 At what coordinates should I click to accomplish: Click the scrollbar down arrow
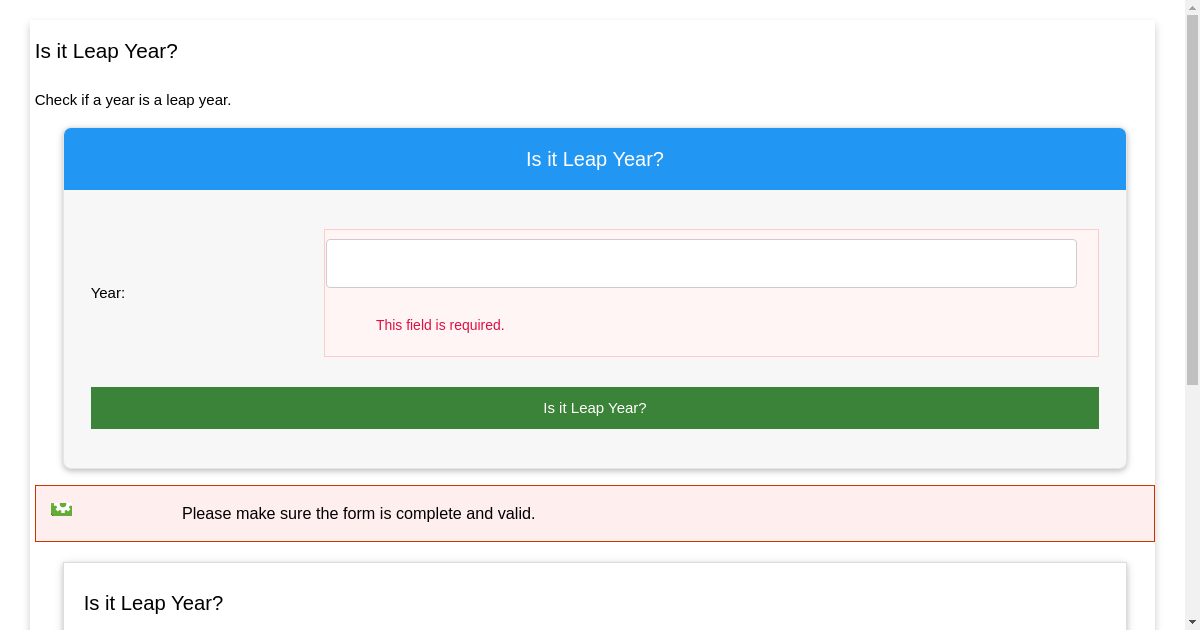pyautogui.click(x=1190, y=622)
